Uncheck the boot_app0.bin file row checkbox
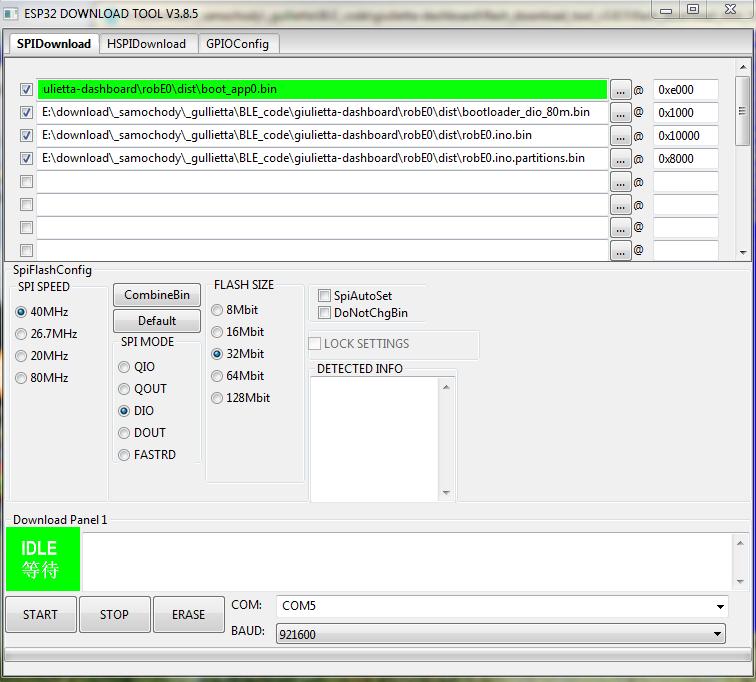The image size is (756, 682). pyautogui.click(x=26, y=89)
